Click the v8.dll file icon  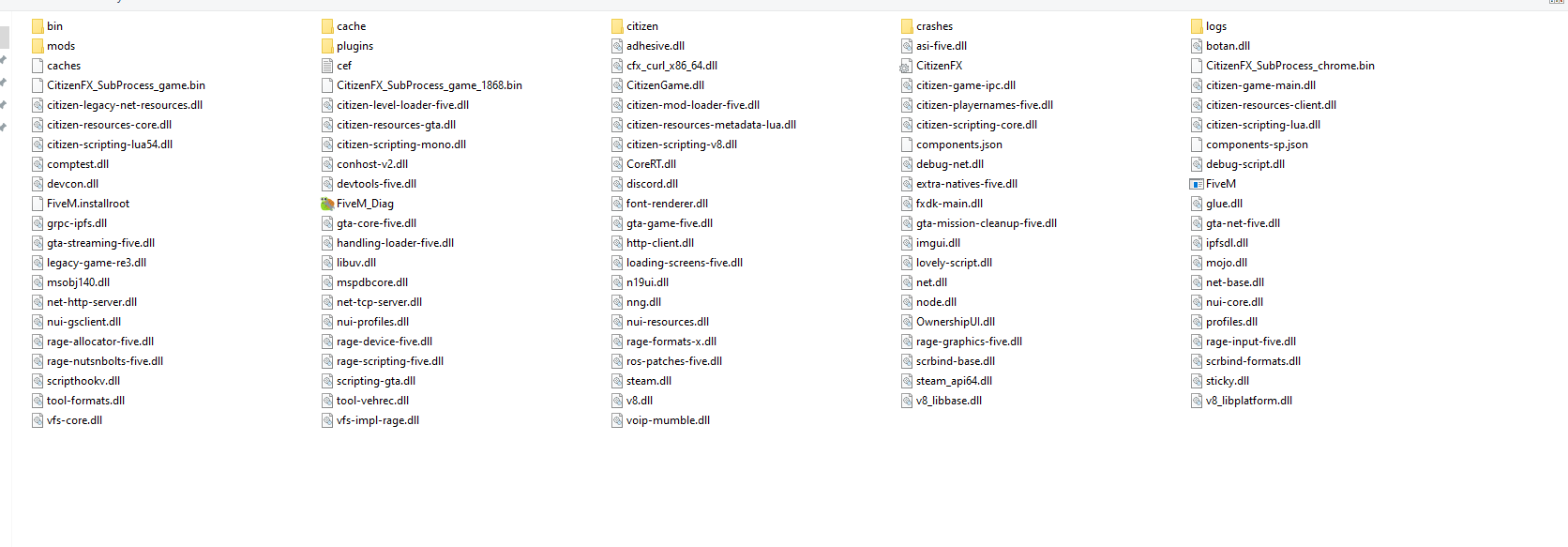pos(617,401)
